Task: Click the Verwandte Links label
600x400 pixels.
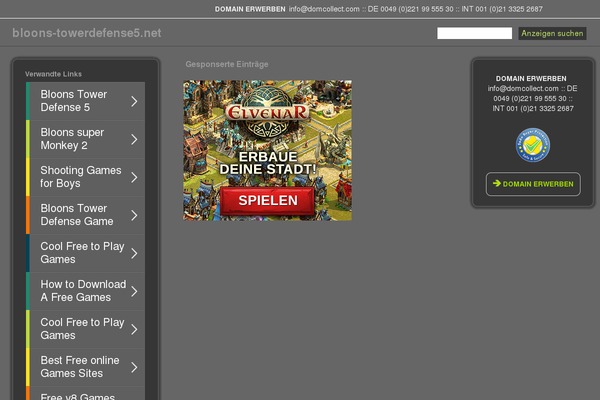Action: pyautogui.click(x=53, y=74)
